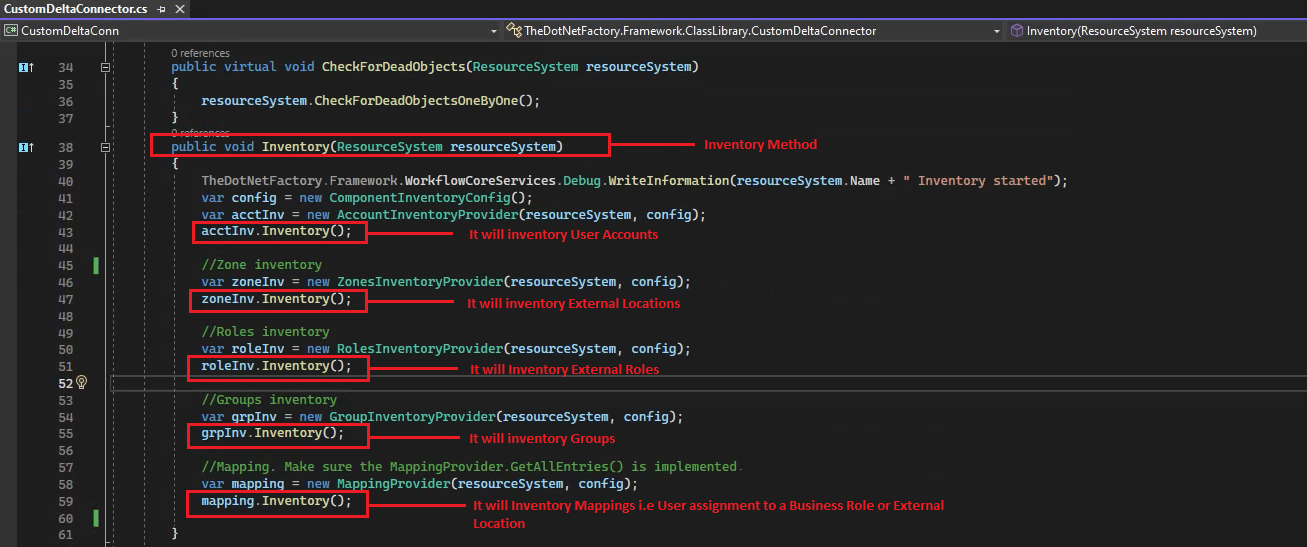The width and height of the screenshot is (1307, 547).
Task: Click the //Groups inventory comment
Action: coord(269,400)
